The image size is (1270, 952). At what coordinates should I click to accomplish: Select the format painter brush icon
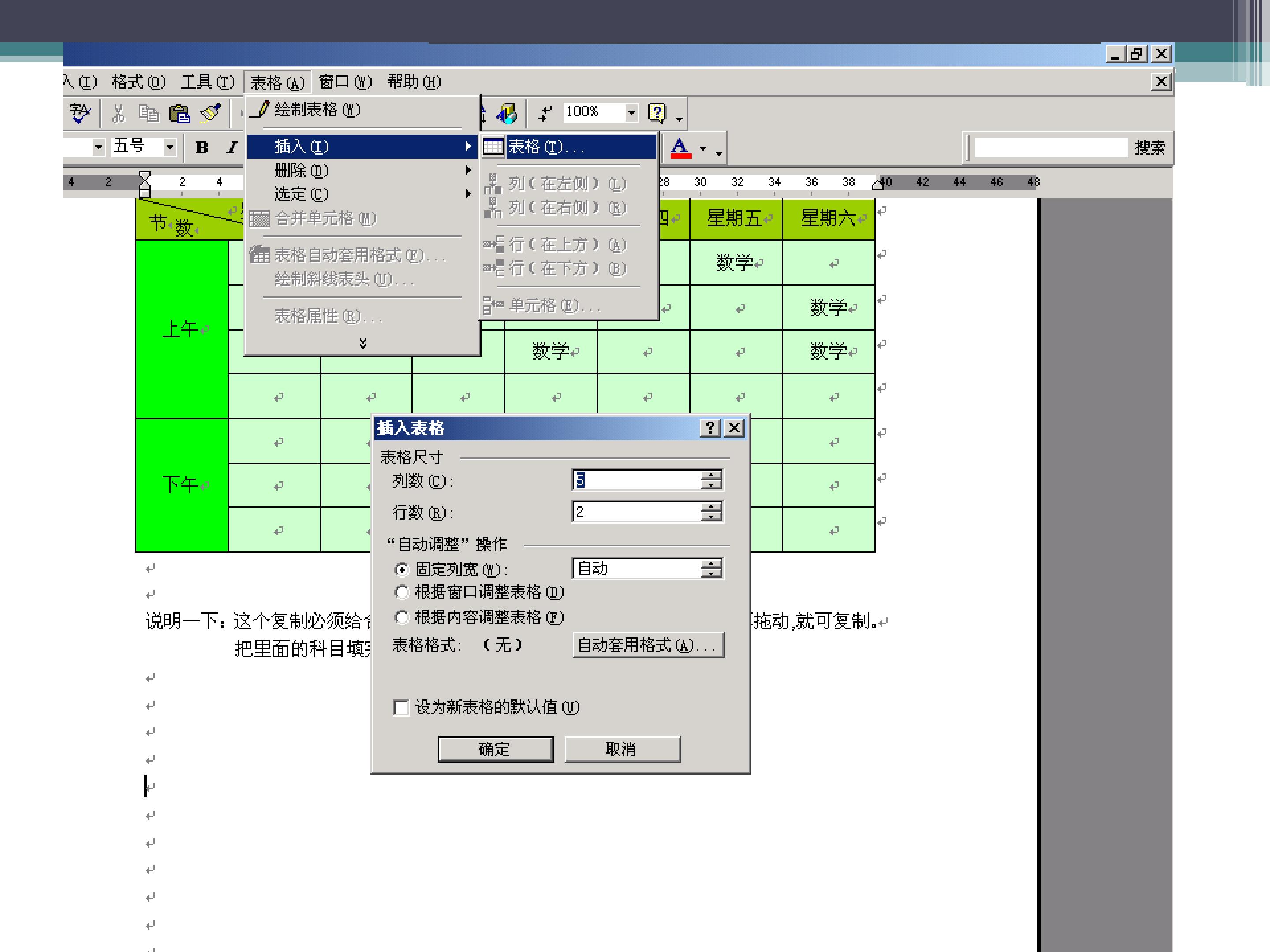[x=211, y=112]
